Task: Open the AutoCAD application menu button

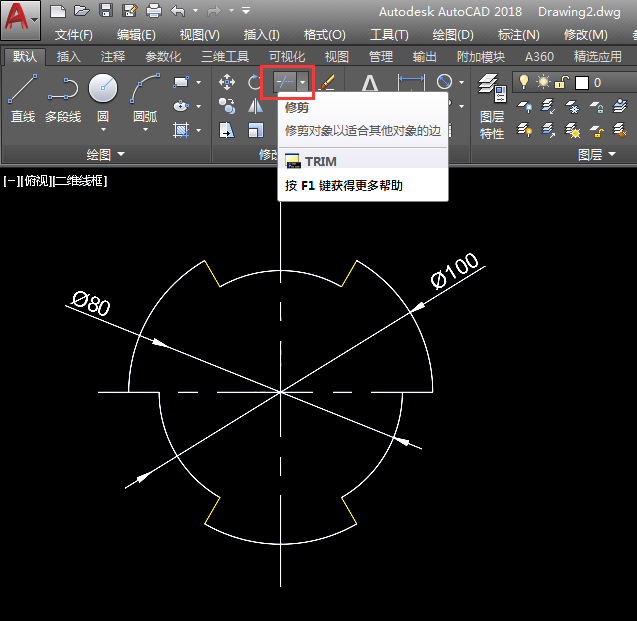Action: pyautogui.click(x=22, y=20)
